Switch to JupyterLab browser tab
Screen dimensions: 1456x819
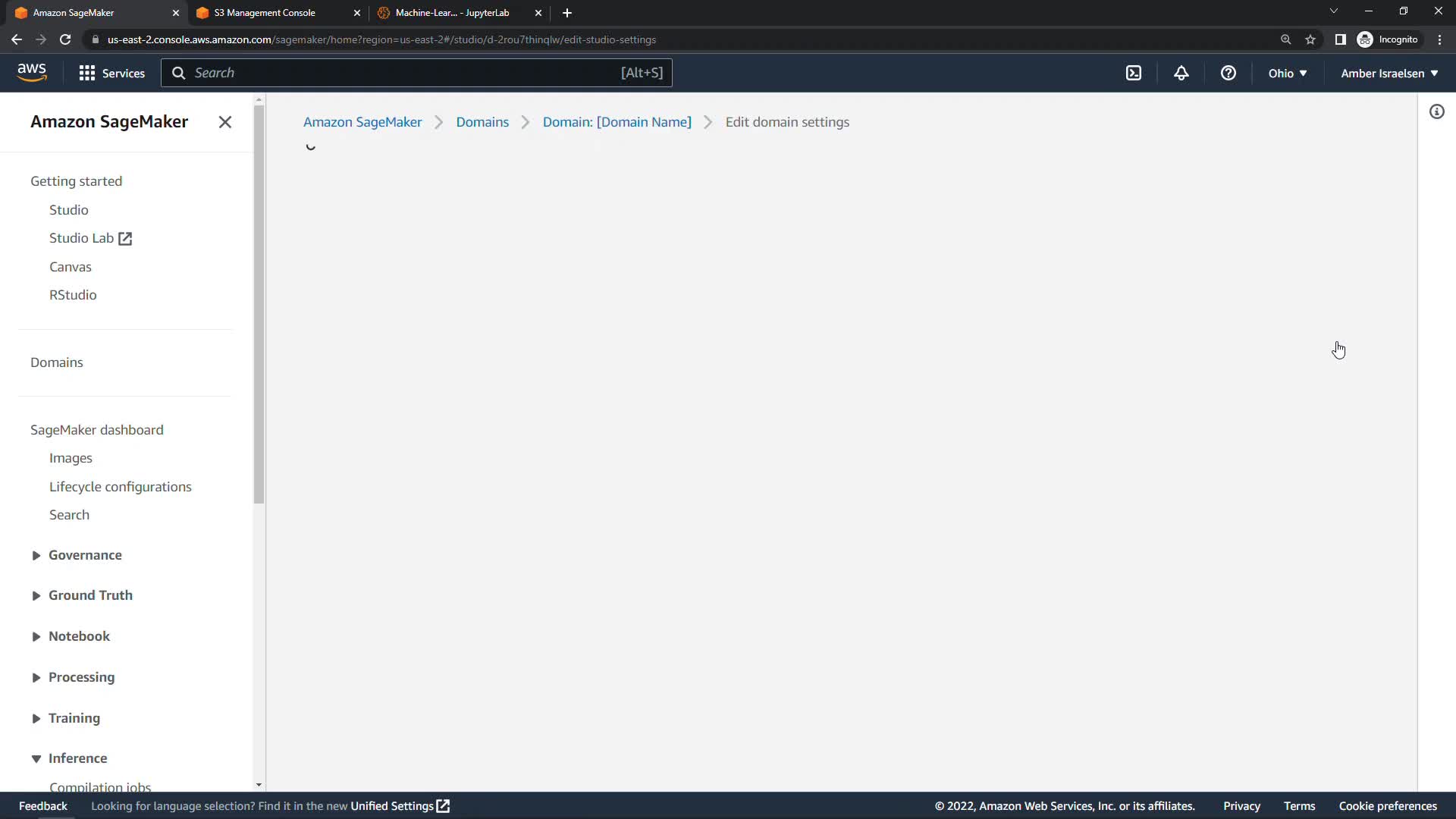tap(452, 13)
